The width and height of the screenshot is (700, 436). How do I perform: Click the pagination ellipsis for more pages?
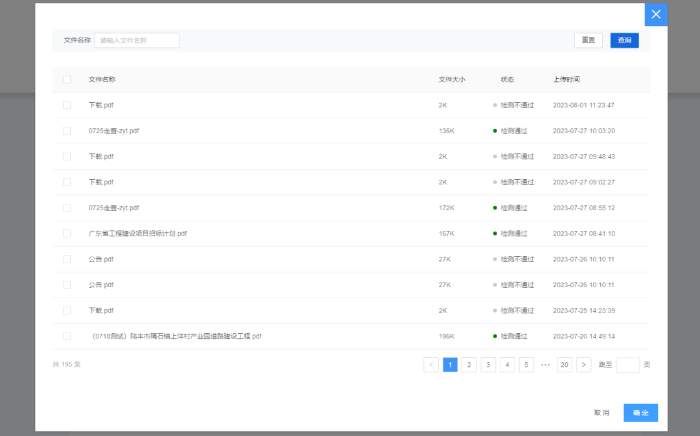[545, 365]
